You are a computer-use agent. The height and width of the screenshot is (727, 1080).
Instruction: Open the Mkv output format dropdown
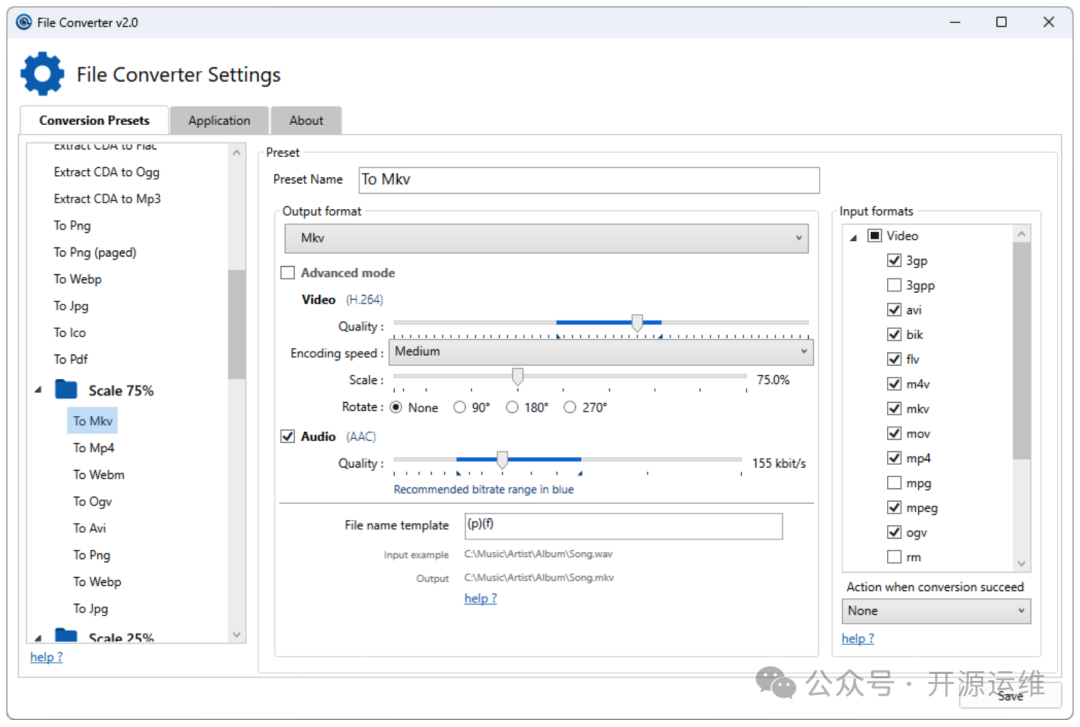tap(546, 239)
